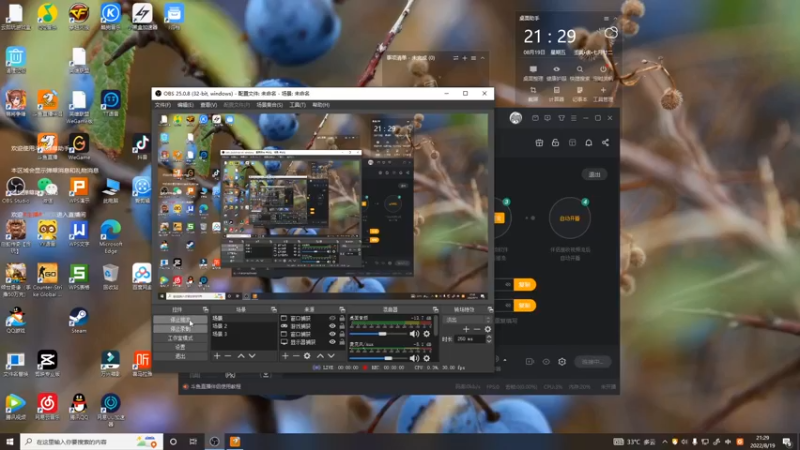Open the Help (H) menu in OBS
This screenshot has width=800, height=450.
click(x=321, y=105)
